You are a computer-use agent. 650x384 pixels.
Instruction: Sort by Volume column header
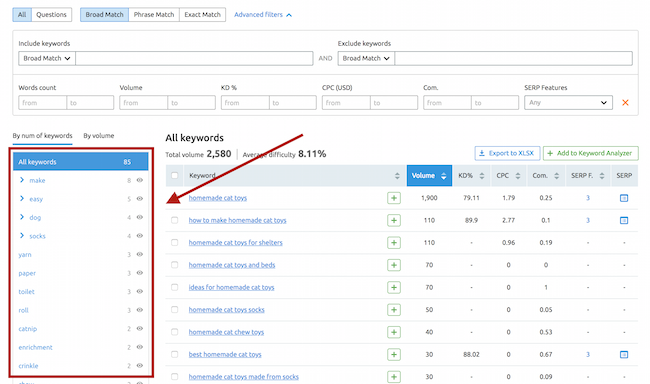click(x=429, y=175)
